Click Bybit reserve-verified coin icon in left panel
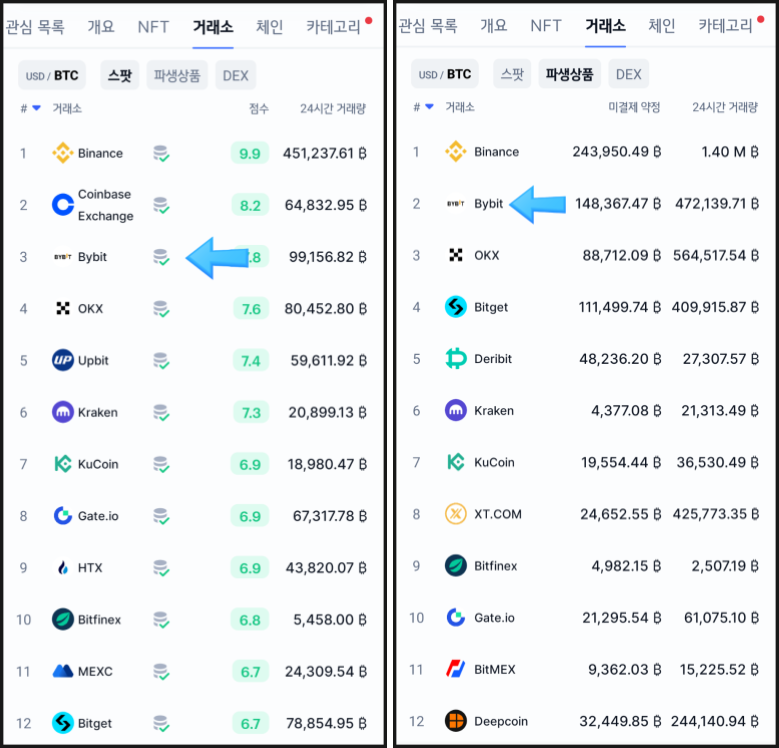The width and height of the screenshot is (779, 748). click(x=161, y=257)
